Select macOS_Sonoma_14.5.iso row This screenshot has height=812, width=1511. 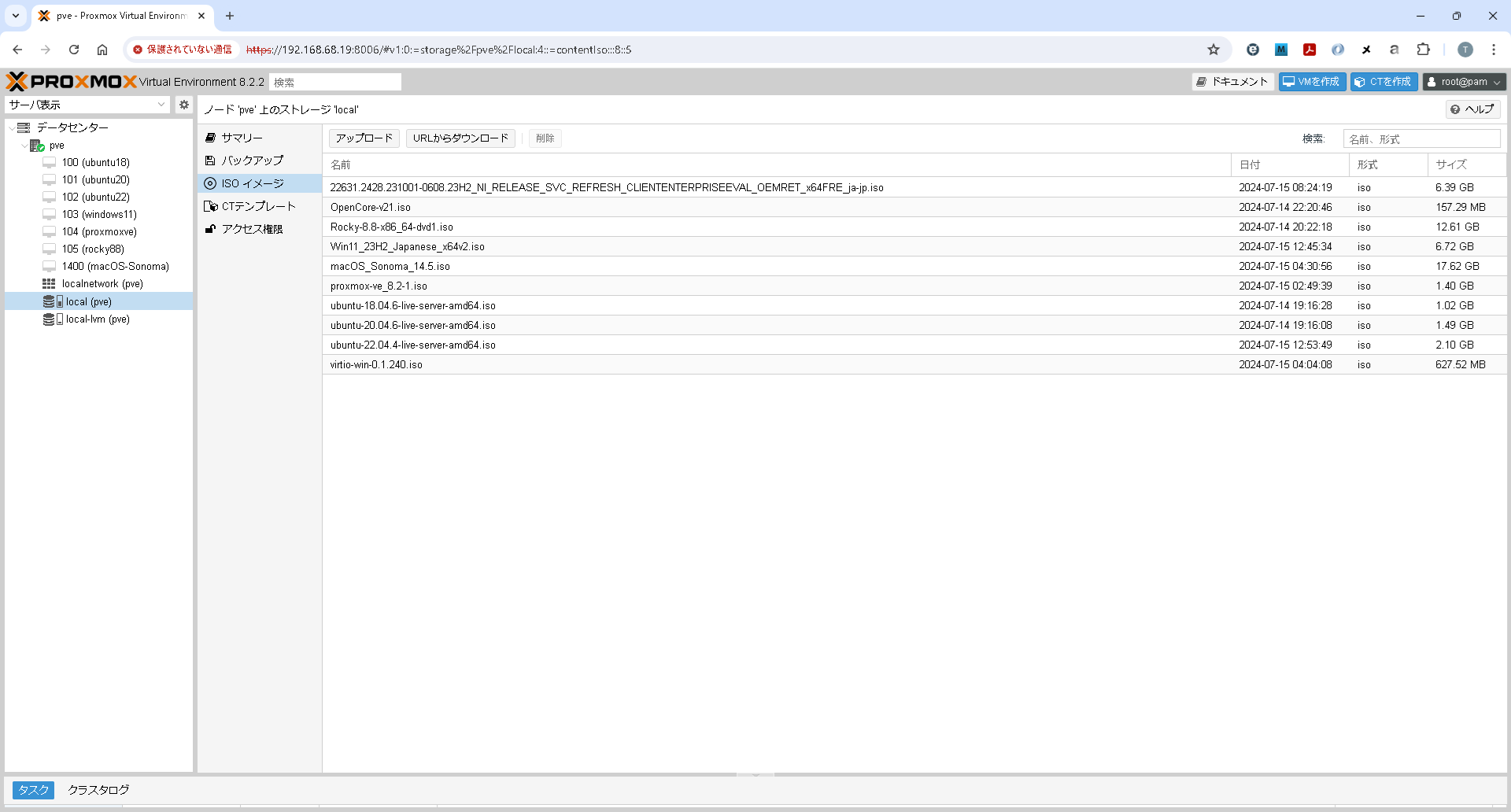(x=914, y=267)
